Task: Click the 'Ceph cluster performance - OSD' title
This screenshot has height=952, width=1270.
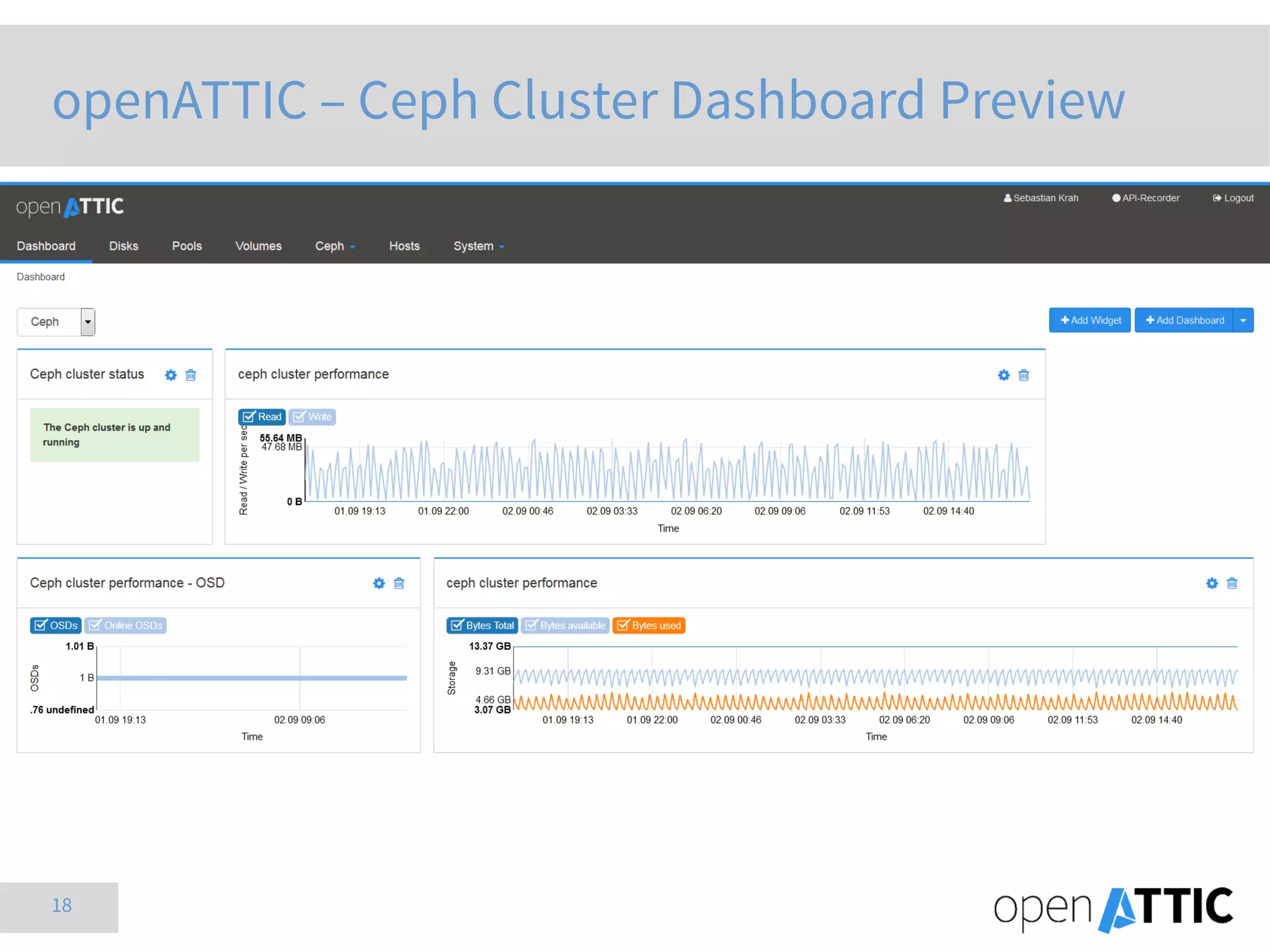Action: pos(127,583)
